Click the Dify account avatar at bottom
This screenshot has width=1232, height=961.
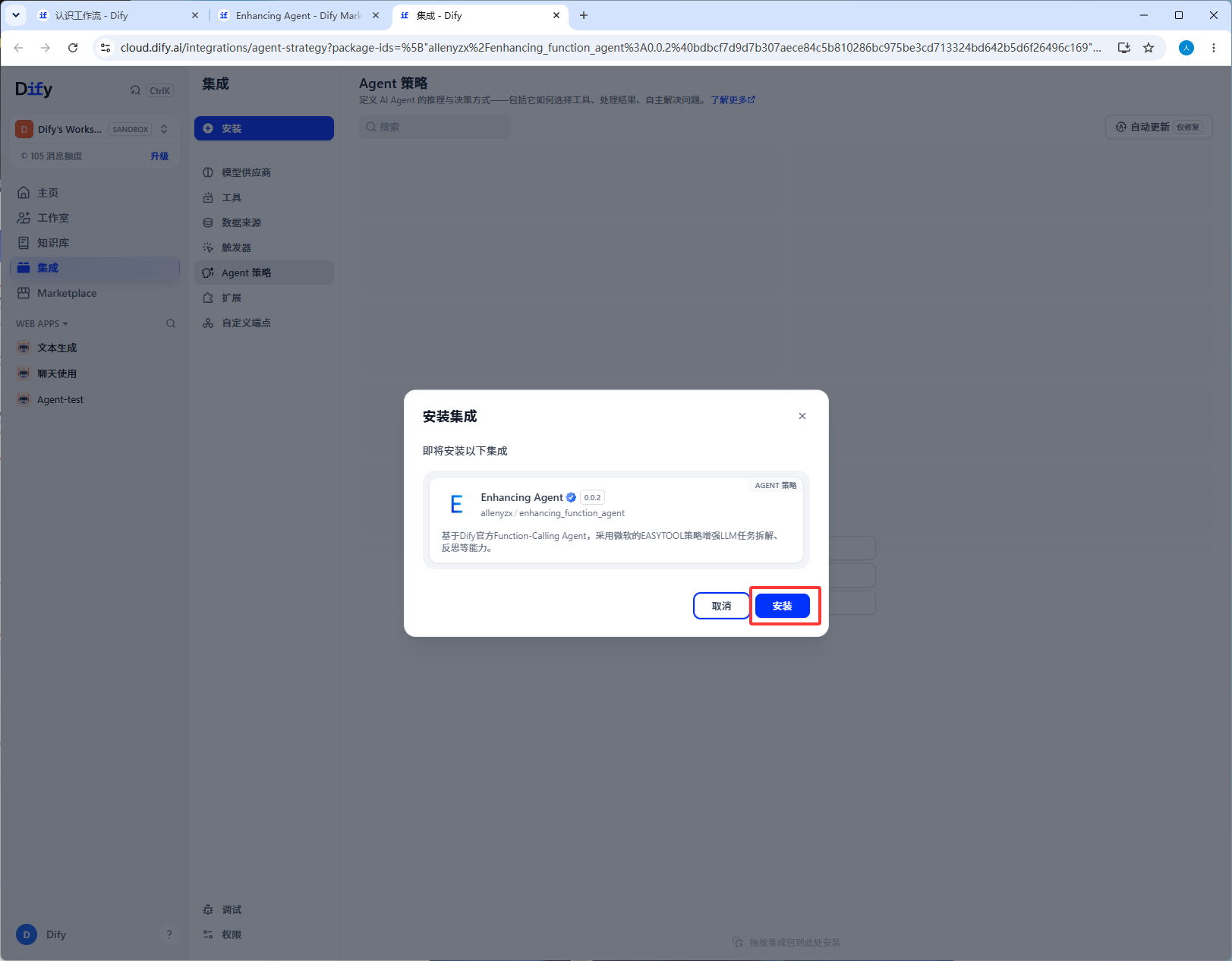[x=27, y=934]
